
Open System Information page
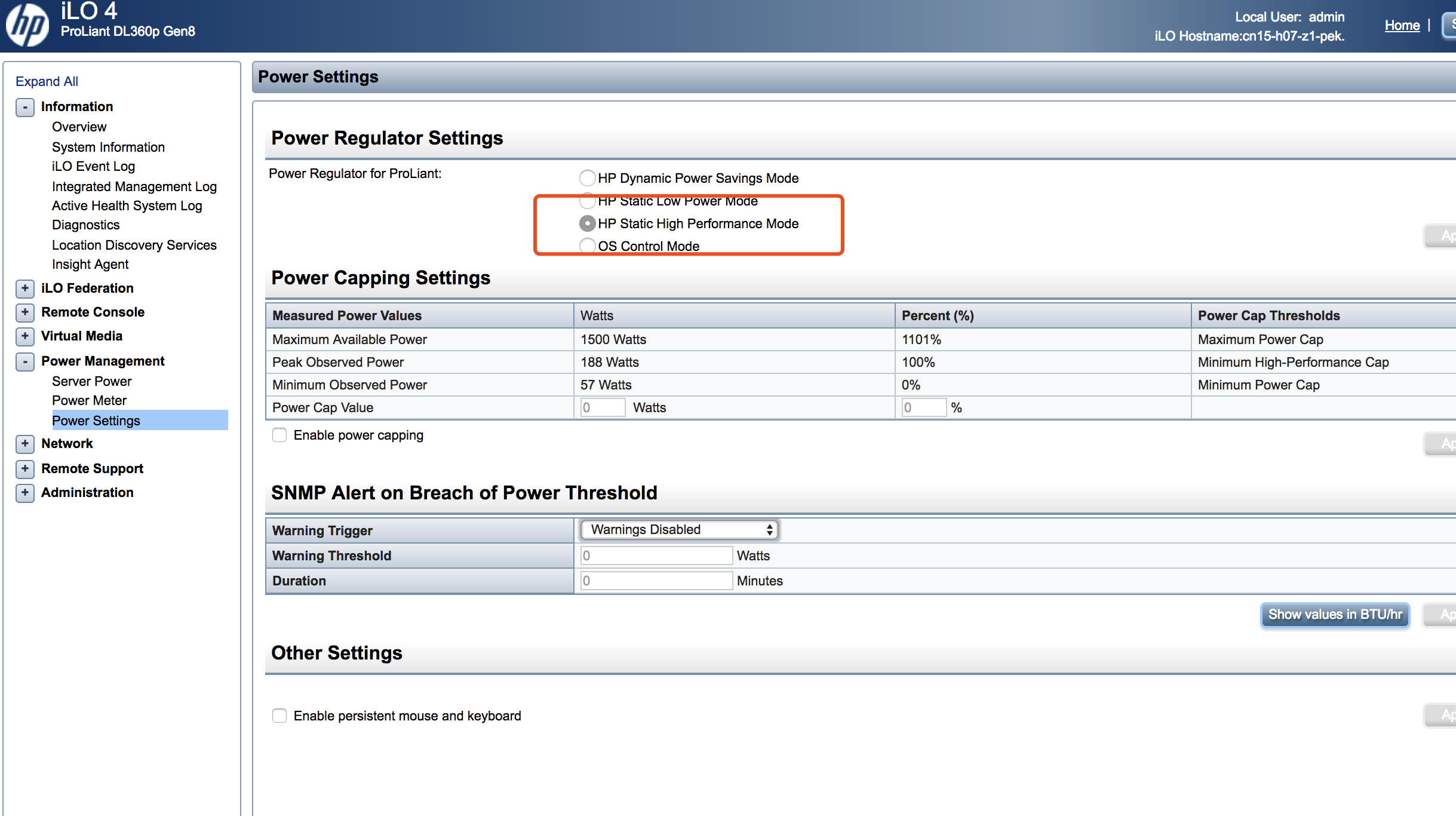click(x=108, y=147)
